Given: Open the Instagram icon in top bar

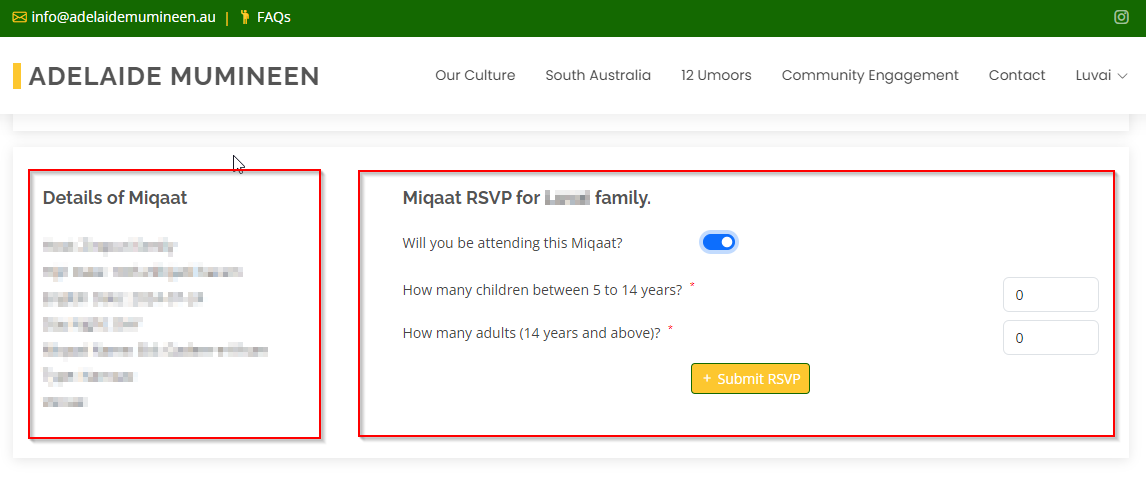Looking at the screenshot, I should [1121, 18].
